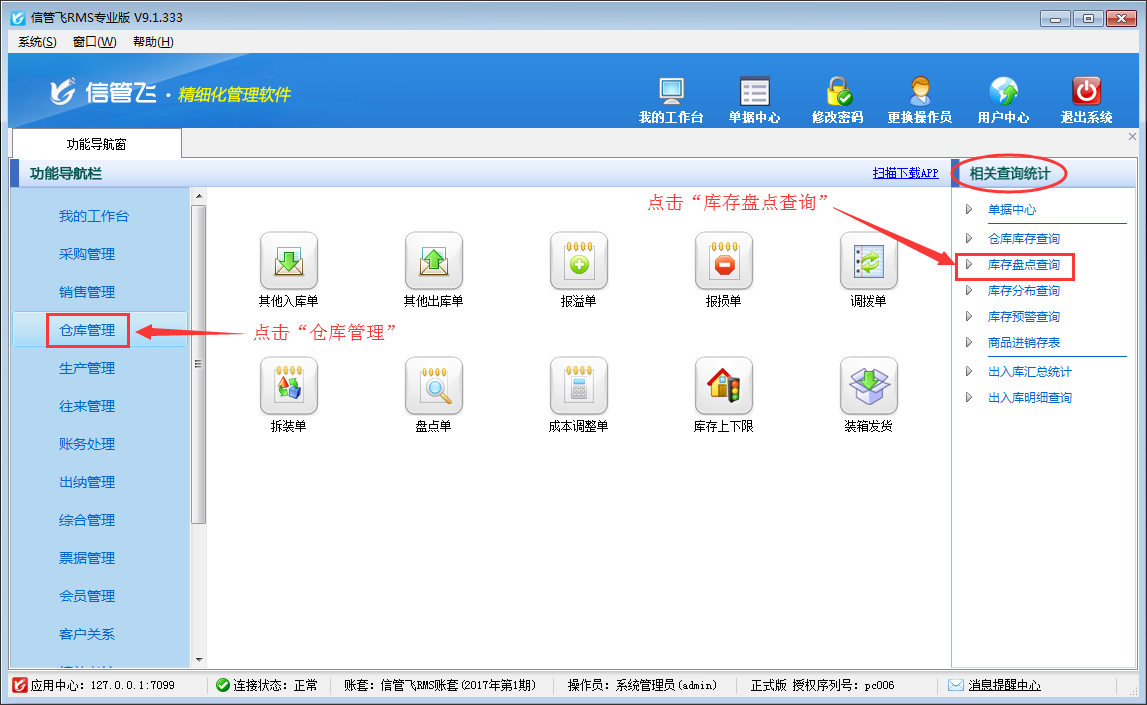This screenshot has height=705, width=1147.
Task: Open the 其他出库单 icon
Action: click(433, 261)
